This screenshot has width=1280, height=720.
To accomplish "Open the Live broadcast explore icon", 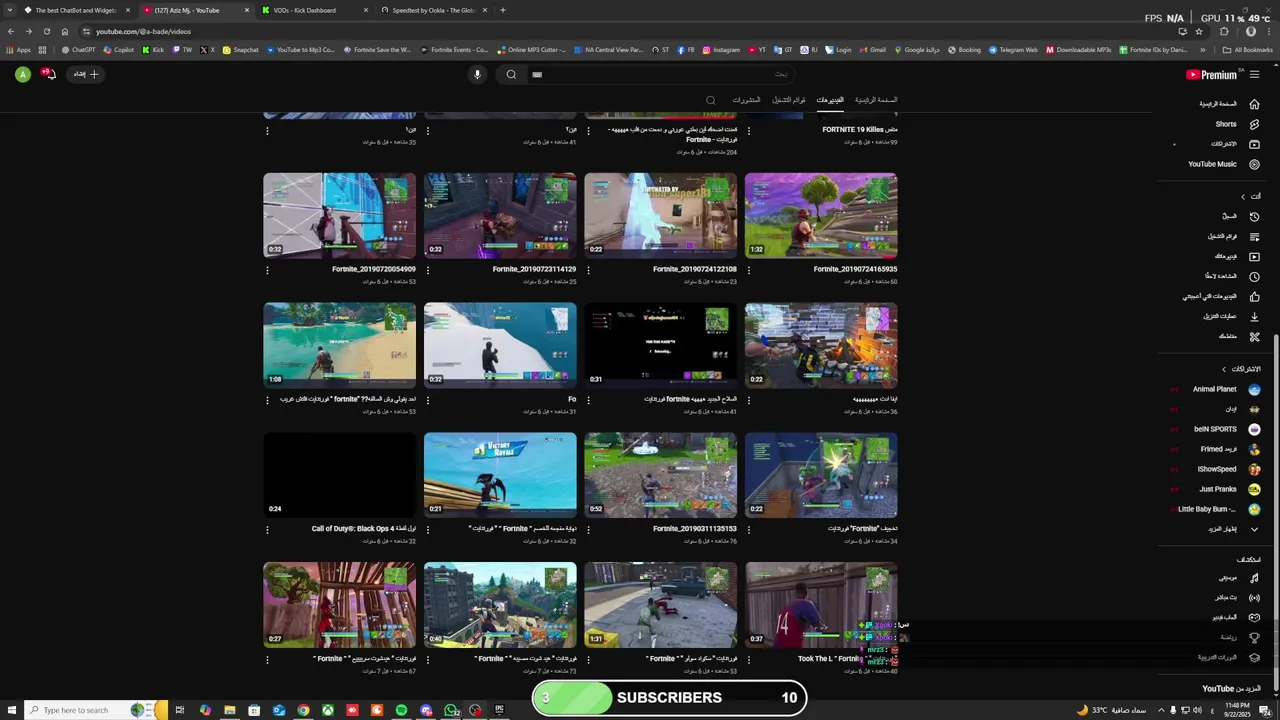I will click(1254, 597).
